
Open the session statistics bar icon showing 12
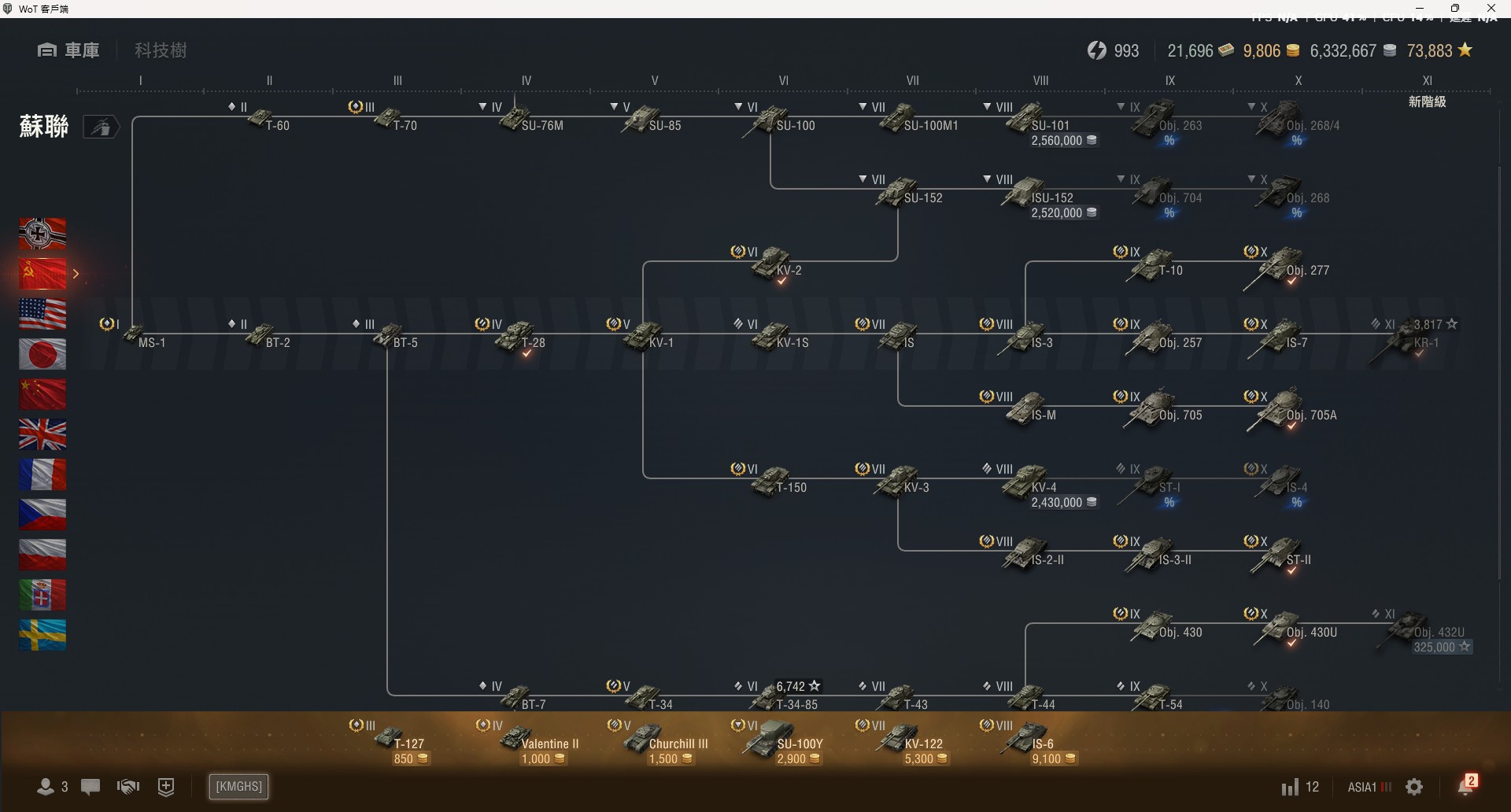pos(1300,787)
